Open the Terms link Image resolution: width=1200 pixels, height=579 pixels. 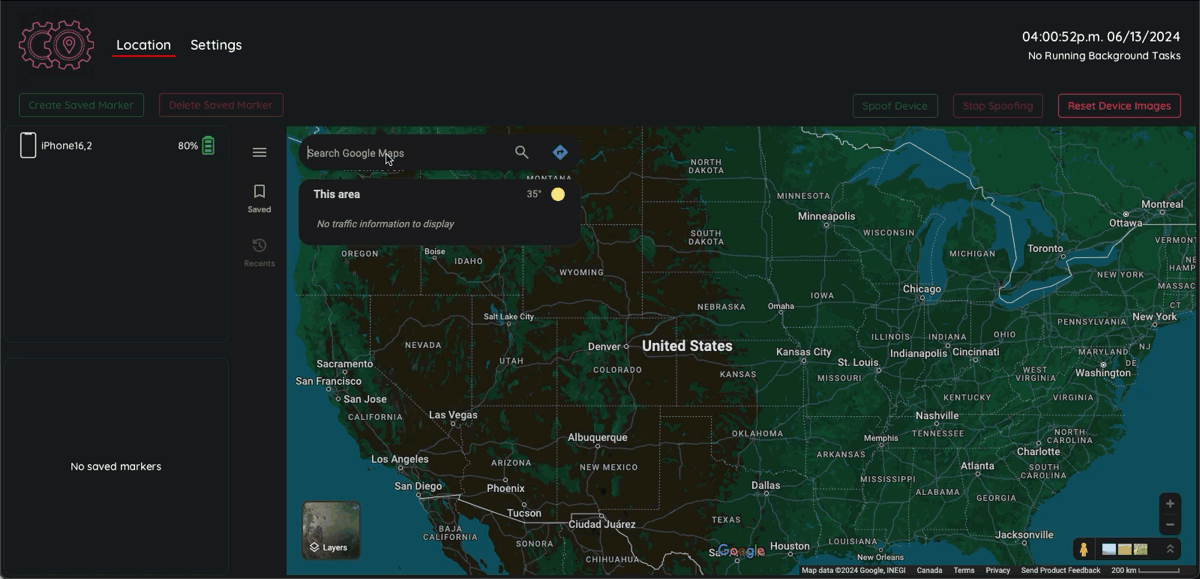coord(964,571)
